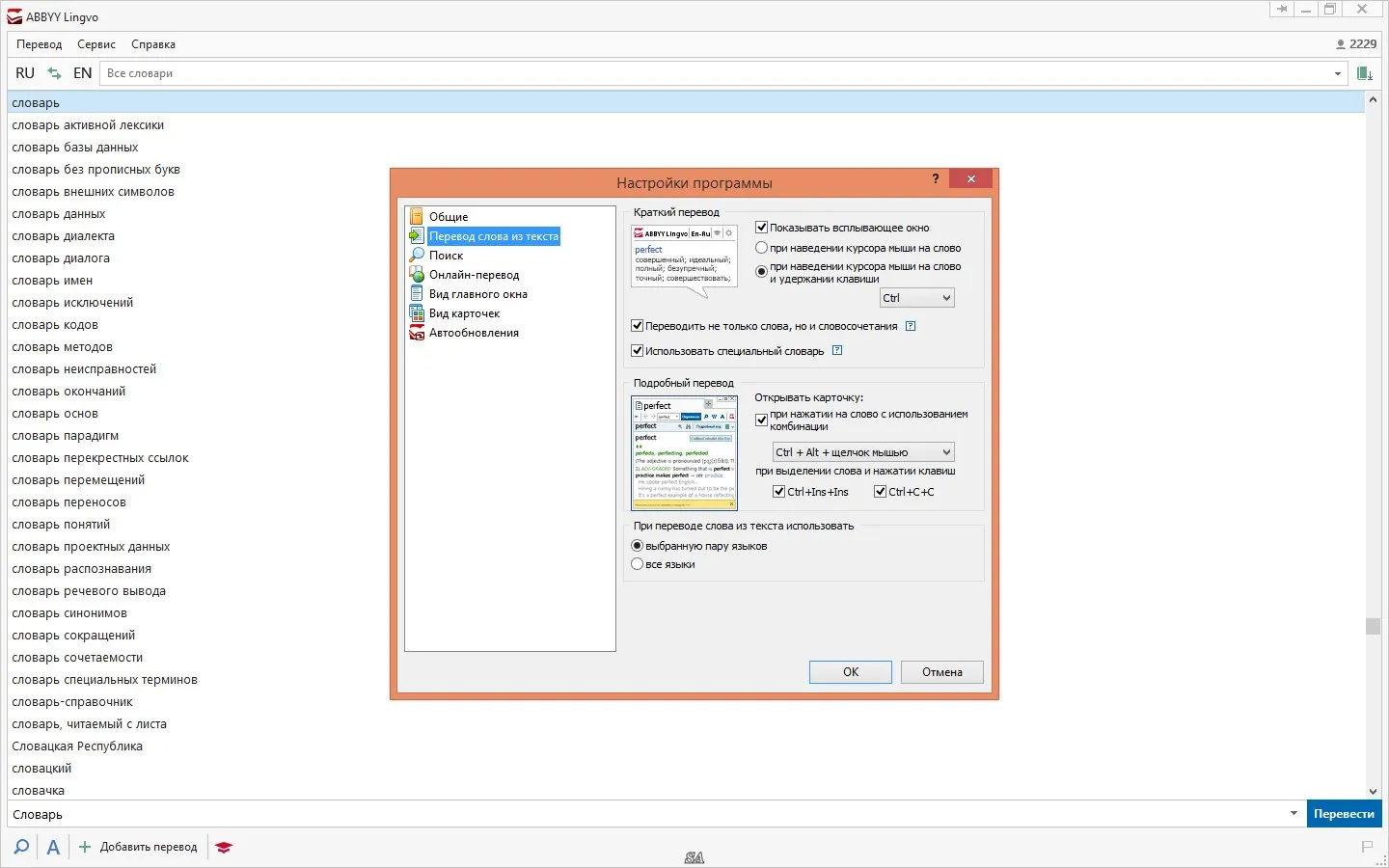Toggle Показывать всплывающее окно checkbox
The width and height of the screenshot is (1389, 868).
(x=761, y=228)
